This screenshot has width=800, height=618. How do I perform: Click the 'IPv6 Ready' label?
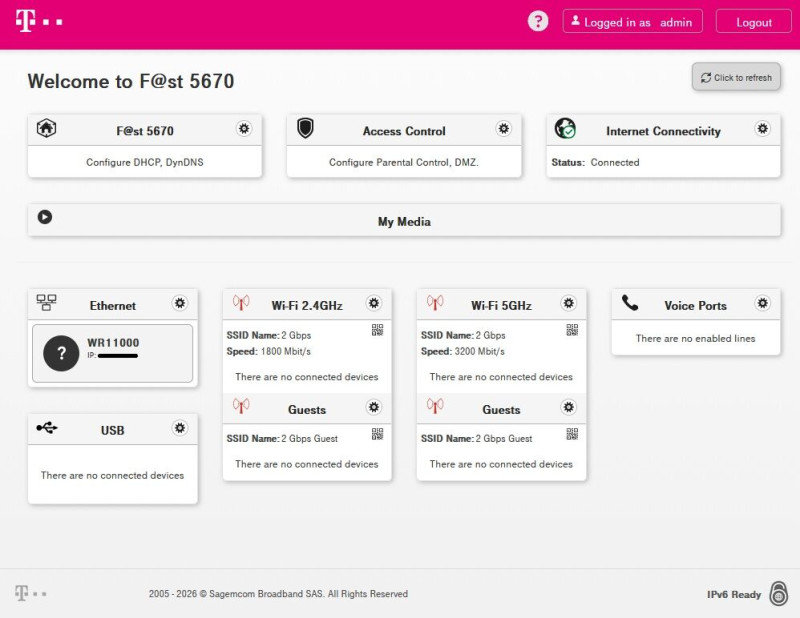click(734, 595)
